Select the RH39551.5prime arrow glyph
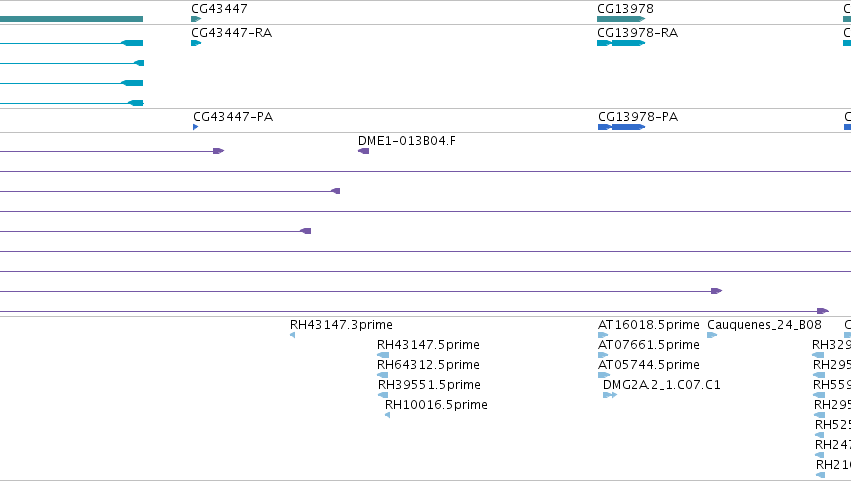This screenshot has width=851, height=481. tap(383, 395)
